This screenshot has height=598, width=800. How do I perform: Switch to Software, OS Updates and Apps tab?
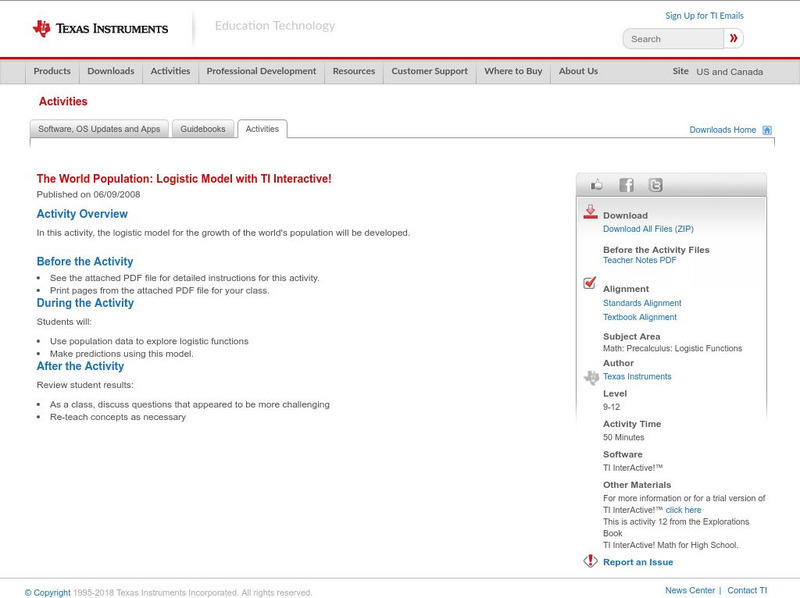point(99,129)
